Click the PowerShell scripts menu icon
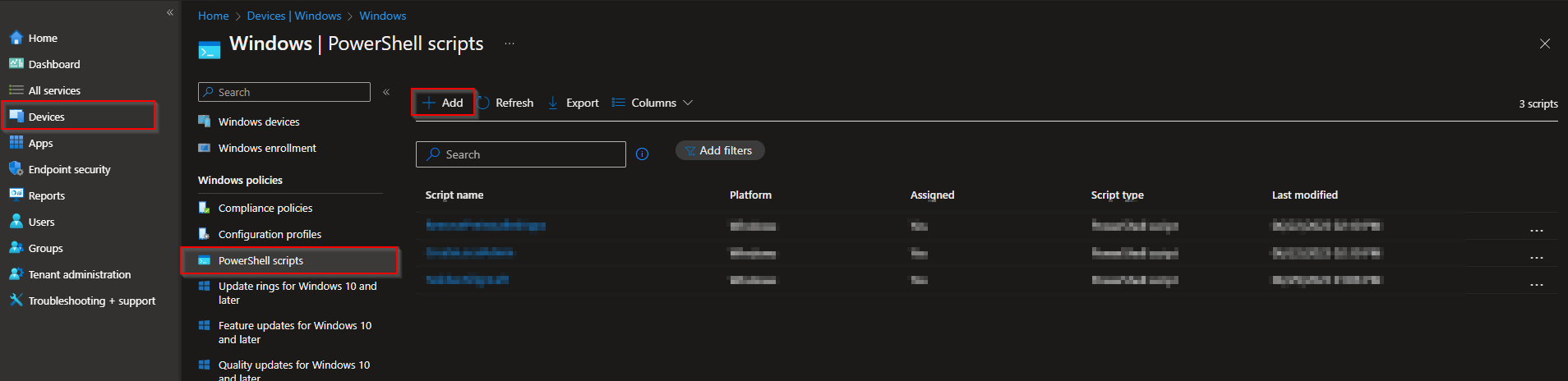 pyautogui.click(x=205, y=260)
